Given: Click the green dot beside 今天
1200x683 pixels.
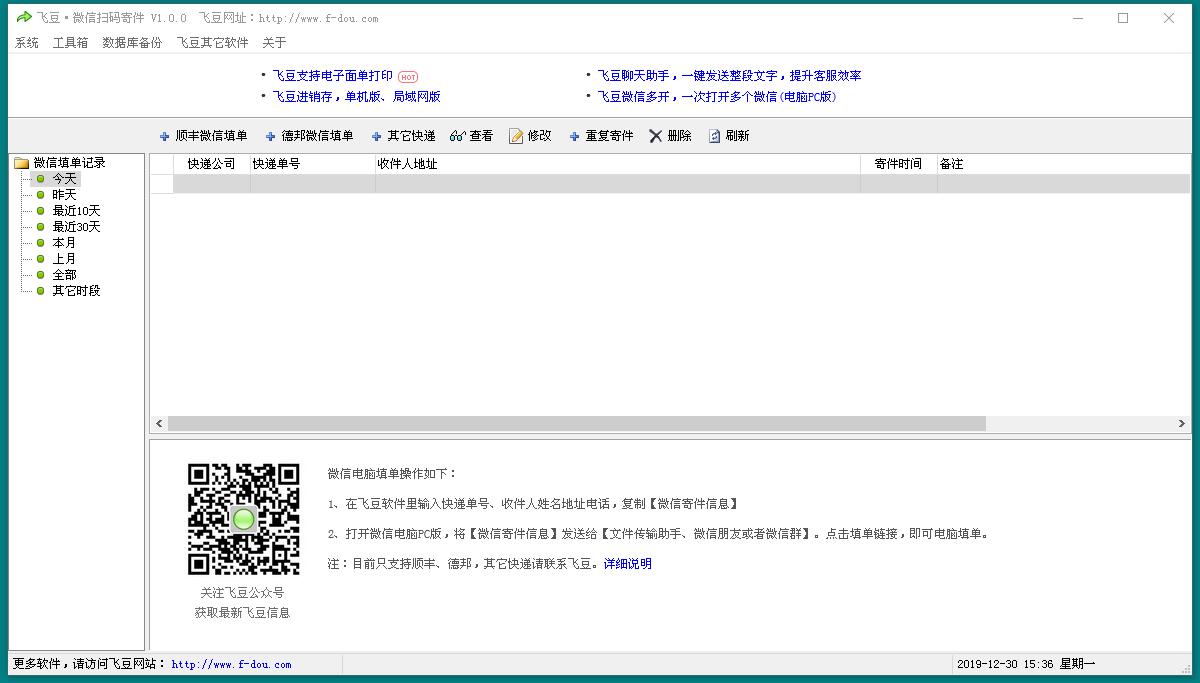Looking at the screenshot, I should pos(41,179).
